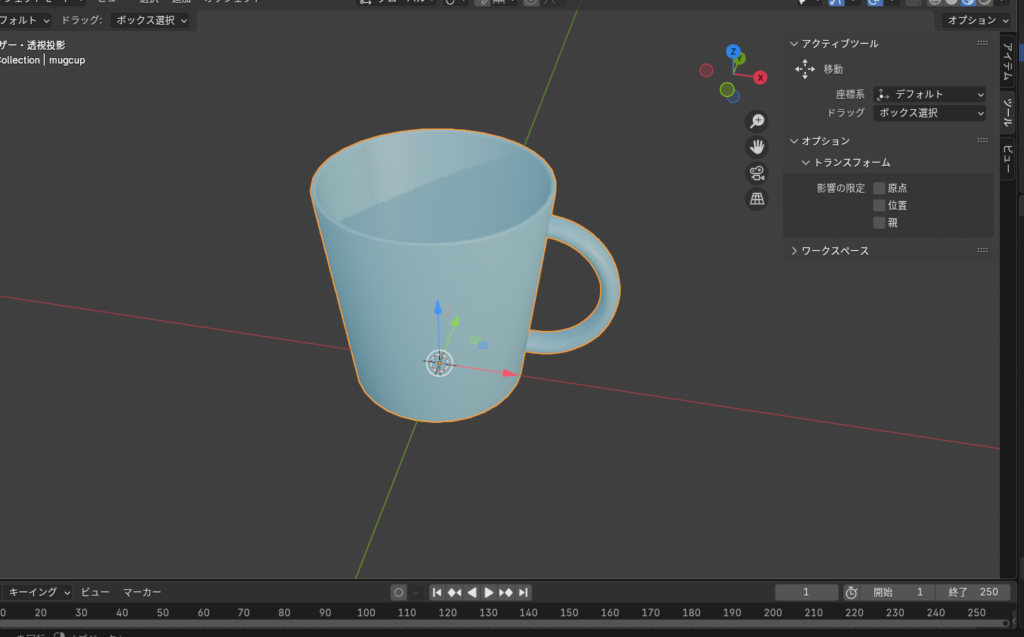Image resolution: width=1024 pixels, height=637 pixels.
Task: Open the 座標系 デフォルト dropdown
Action: tap(930, 94)
